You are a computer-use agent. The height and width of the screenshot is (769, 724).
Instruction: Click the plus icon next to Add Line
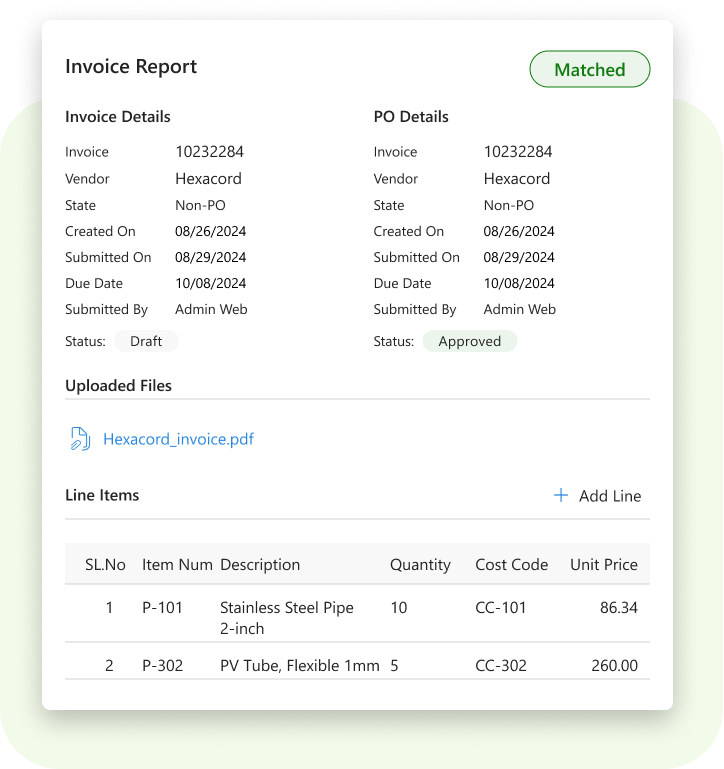561,496
